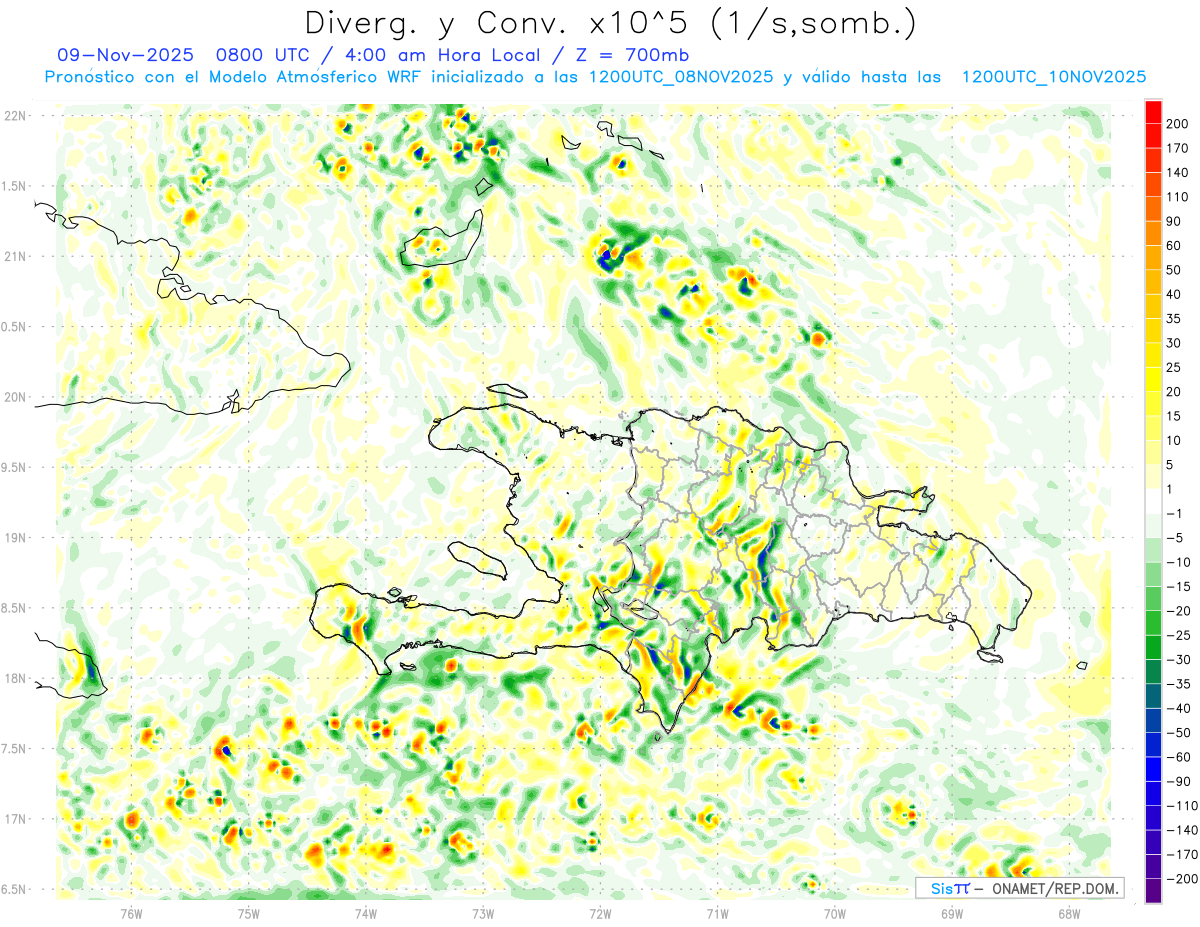Click the '68W' longitude label
The image size is (1200, 927).
(1069, 913)
